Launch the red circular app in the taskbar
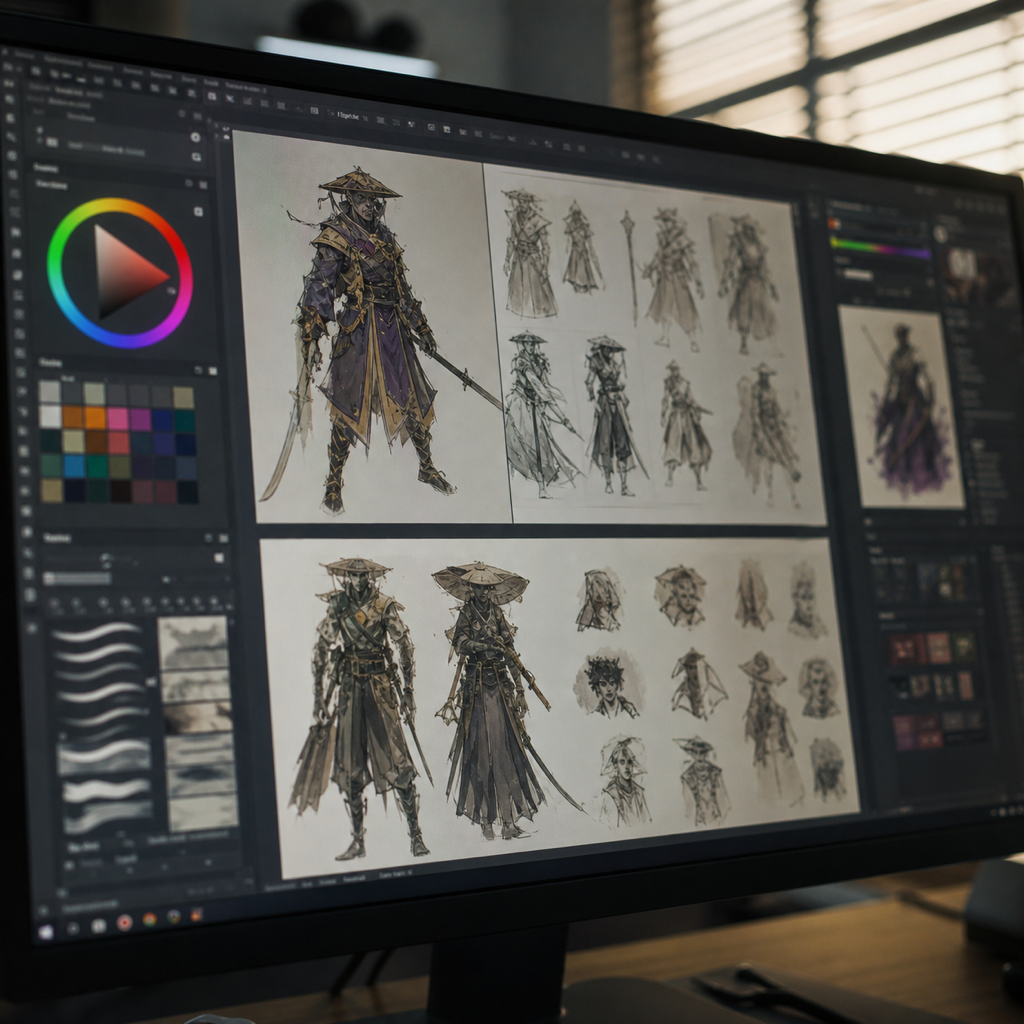 [x=124, y=922]
